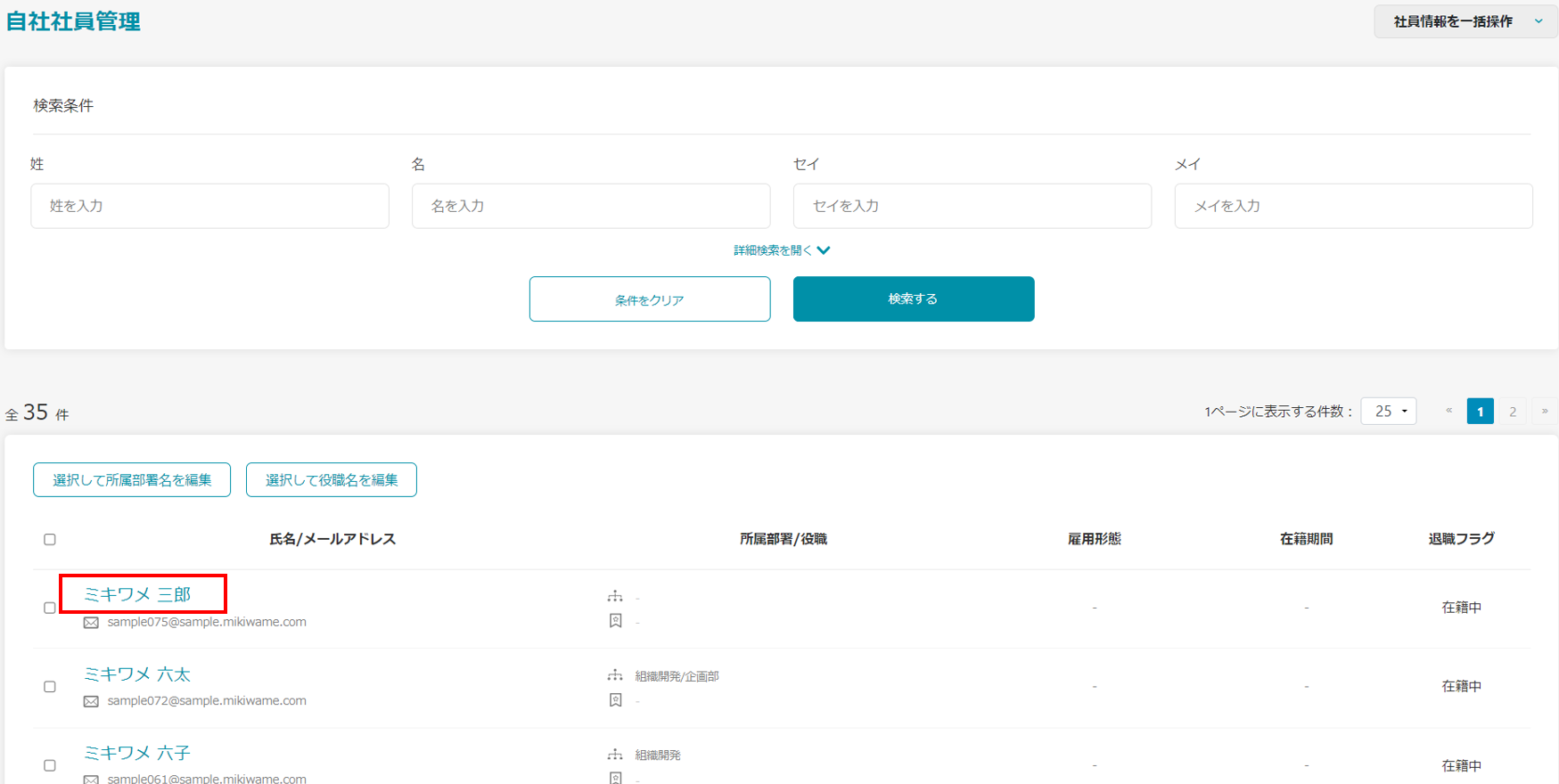Click position badge icon in ミキワメ 三郎 row

coord(615,621)
